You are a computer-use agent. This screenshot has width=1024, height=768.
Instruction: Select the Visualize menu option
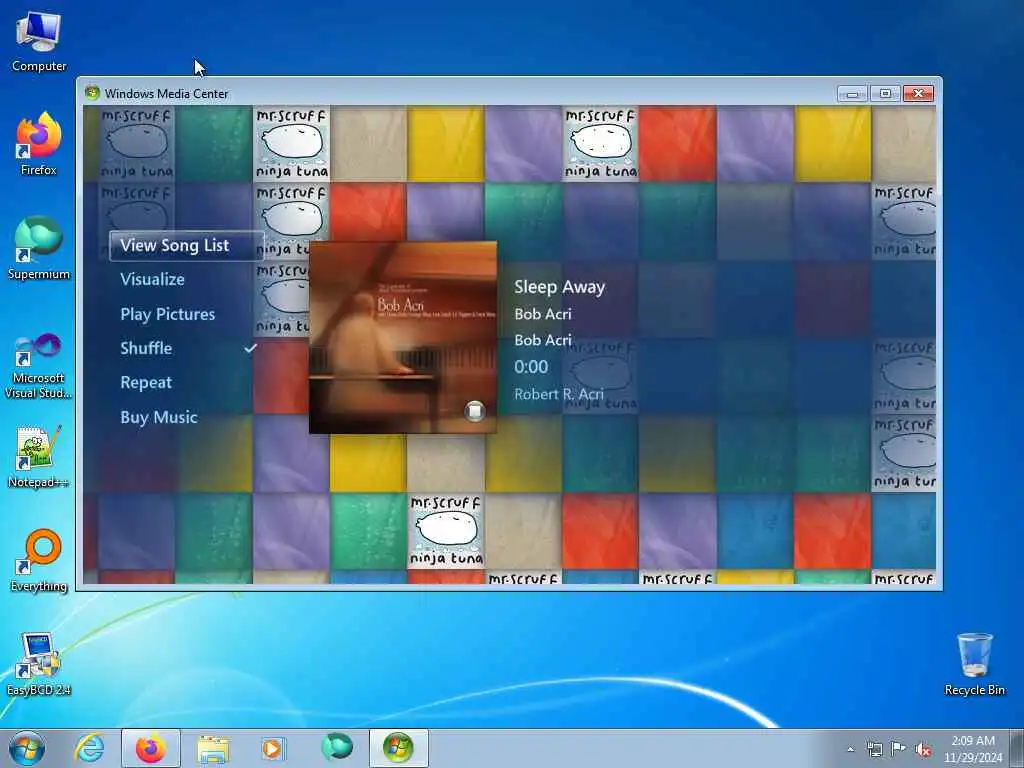point(152,280)
